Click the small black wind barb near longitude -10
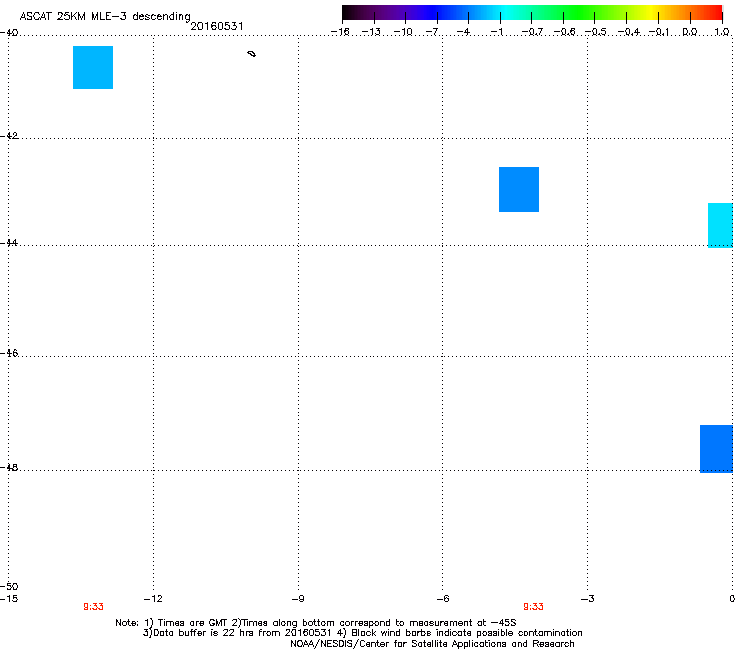 click(x=252, y=54)
